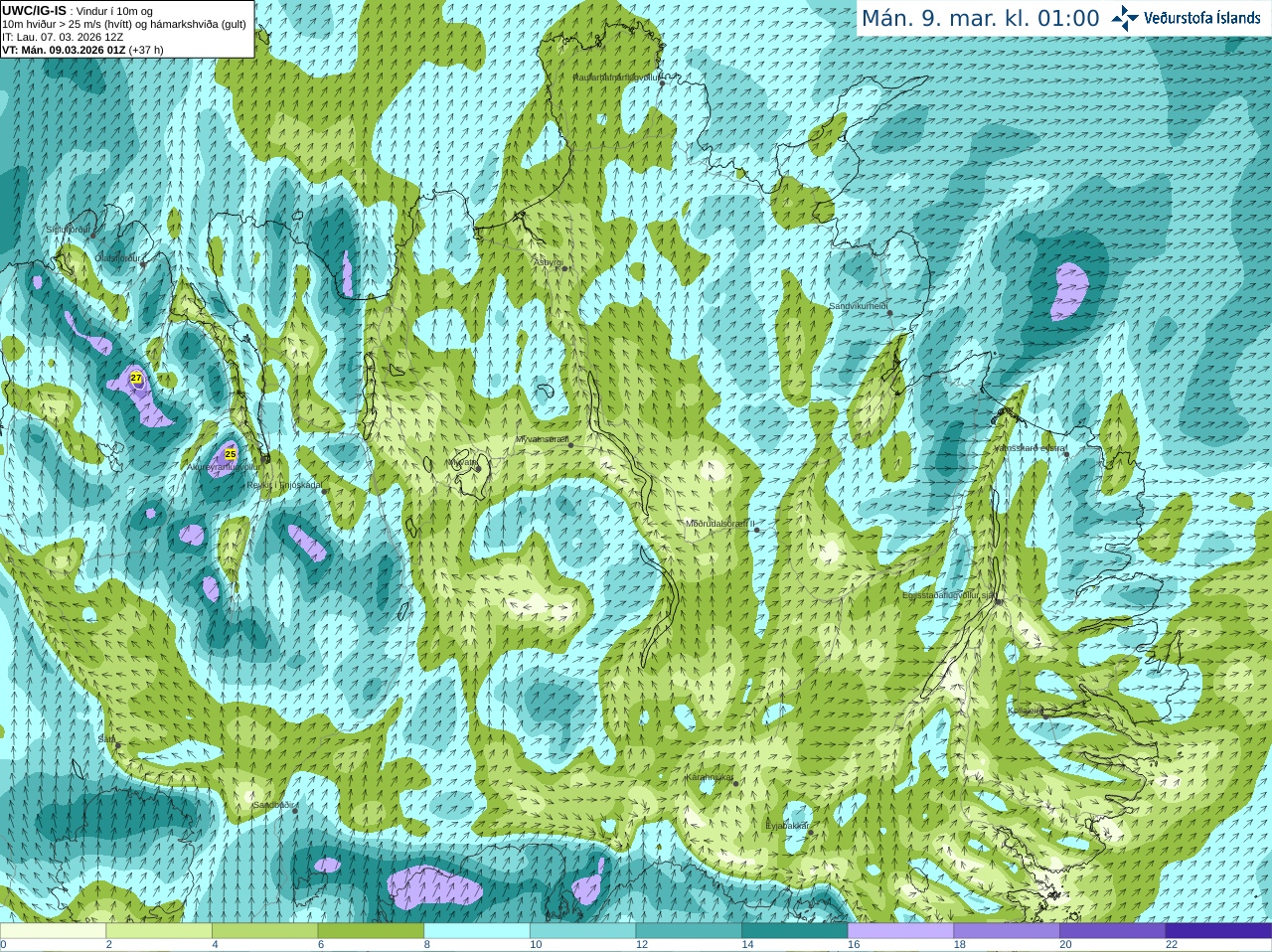
Task: Pick the lavender 16–18 m/s legend swatch
Action: tap(900, 931)
